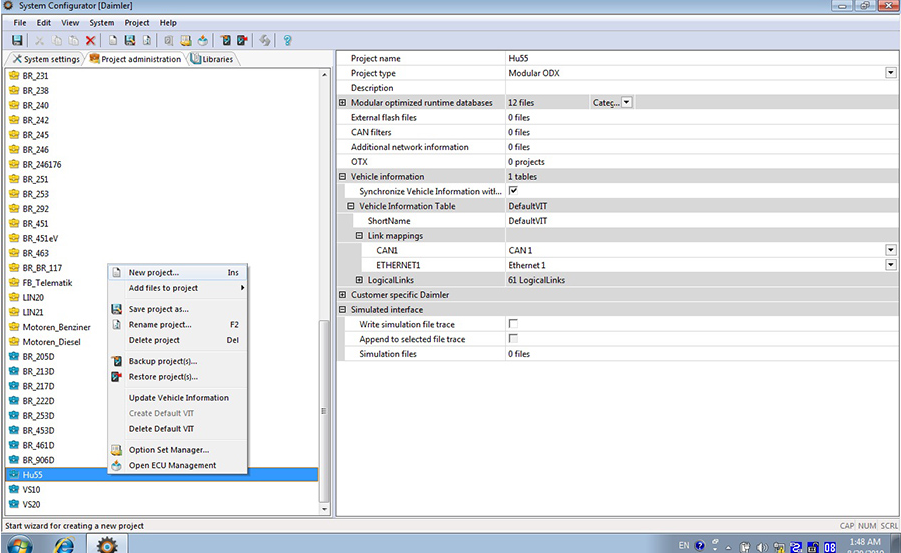Choose New project... from context menu
The image size is (901, 553).
pyautogui.click(x=178, y=272)
